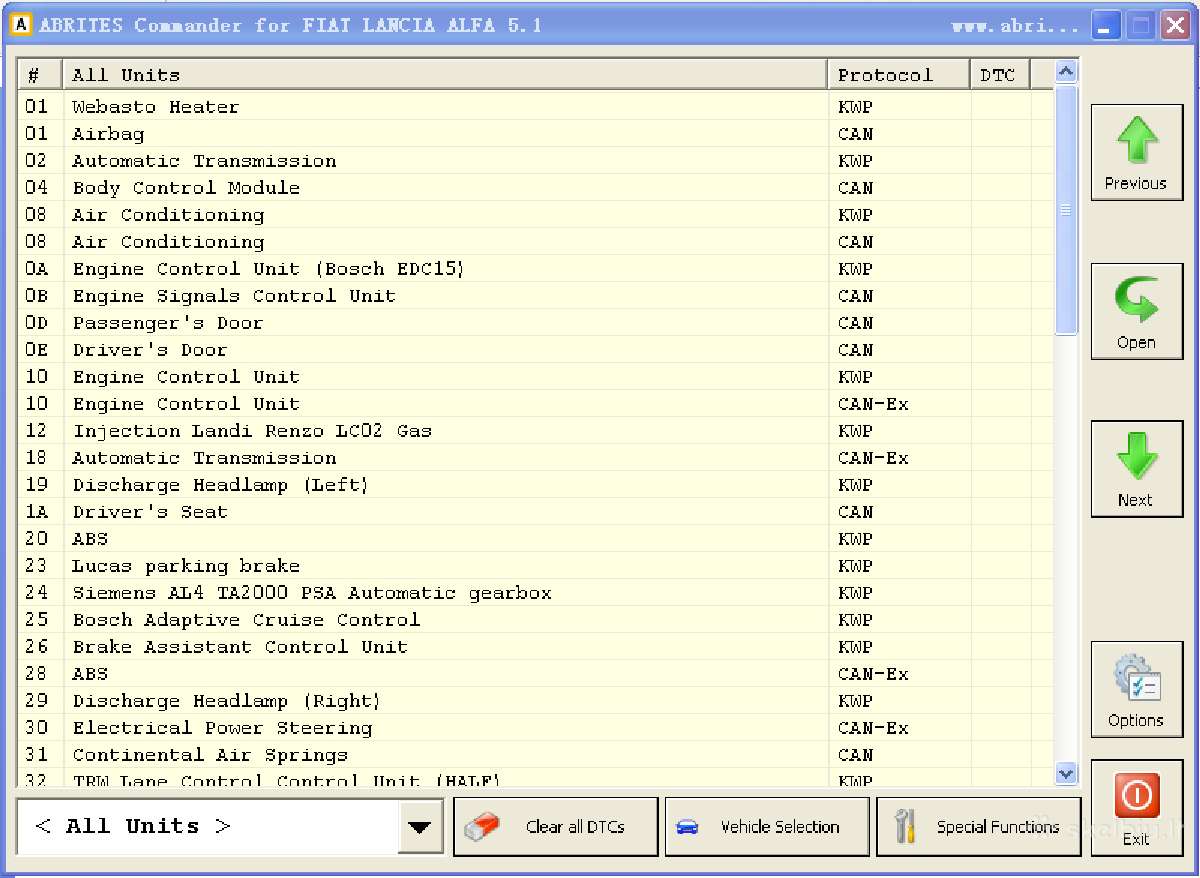This screenshot has width=1200, height=878.
Task: Select the Driver's Seat row
Action: [x=536, y=512]
